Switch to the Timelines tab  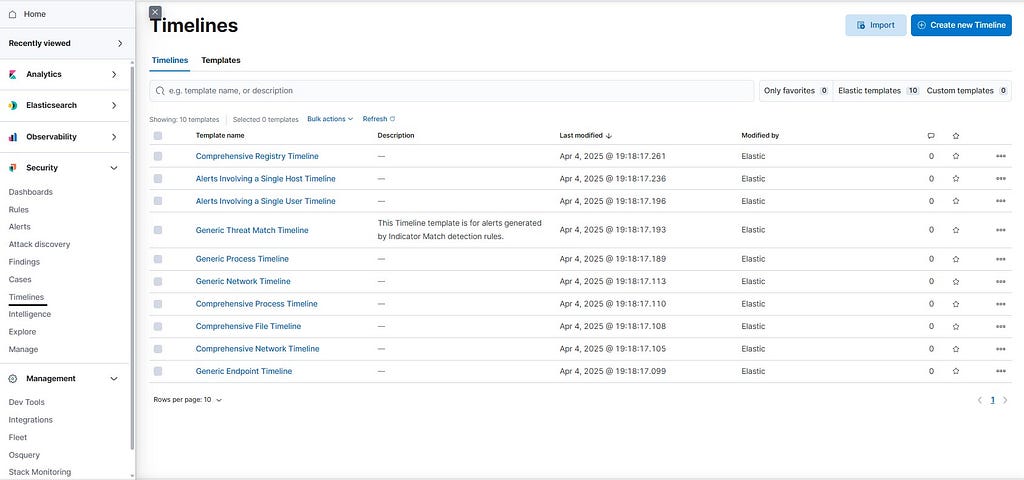pos(170,60)
